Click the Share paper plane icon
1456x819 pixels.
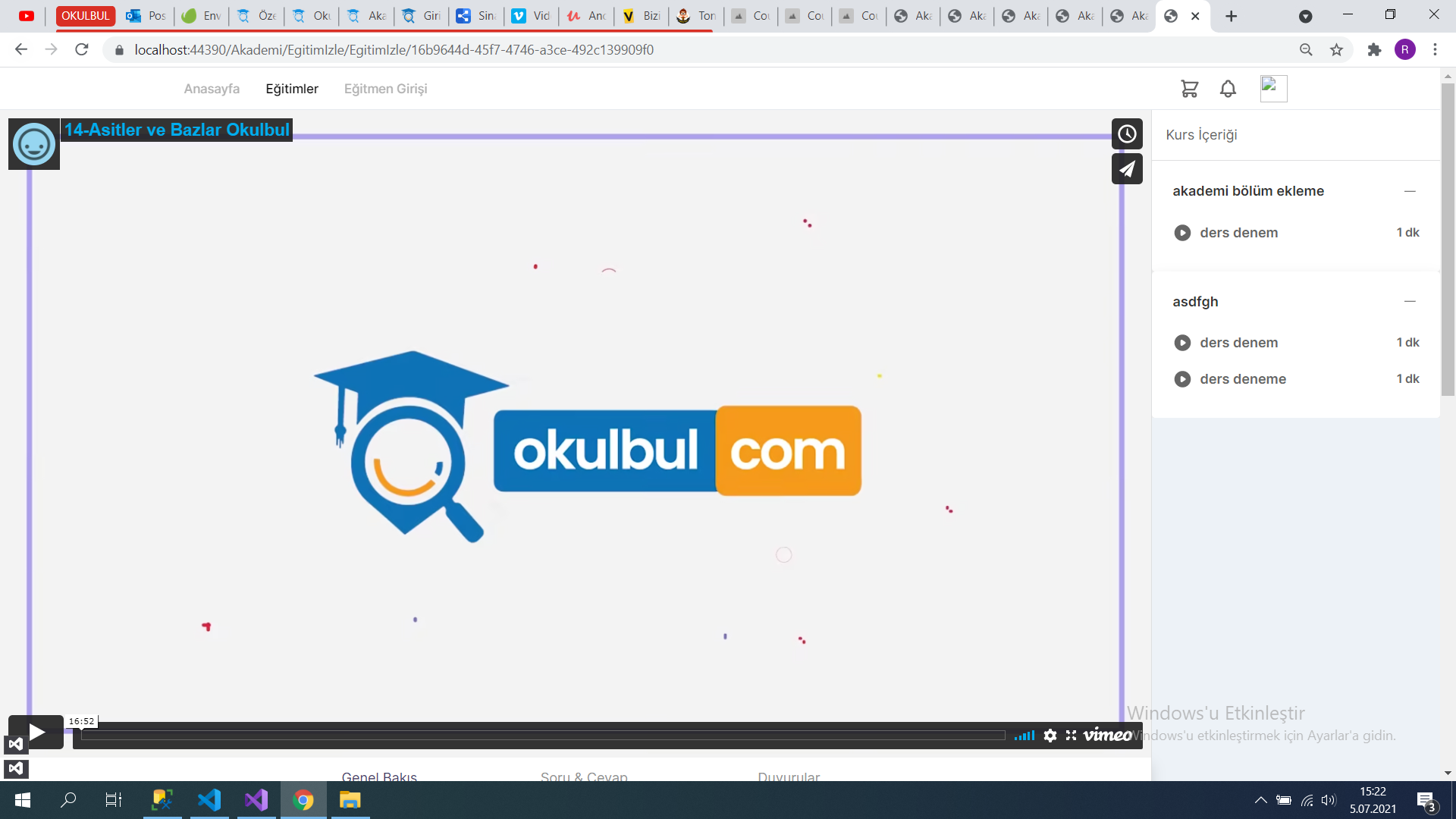click(1127, 168)
